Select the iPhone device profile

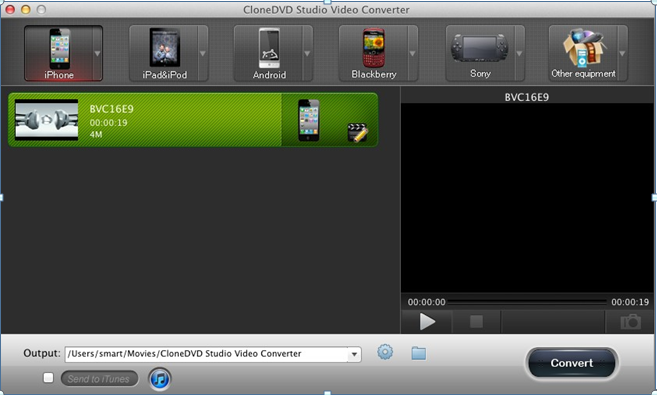tap(59, 53)
